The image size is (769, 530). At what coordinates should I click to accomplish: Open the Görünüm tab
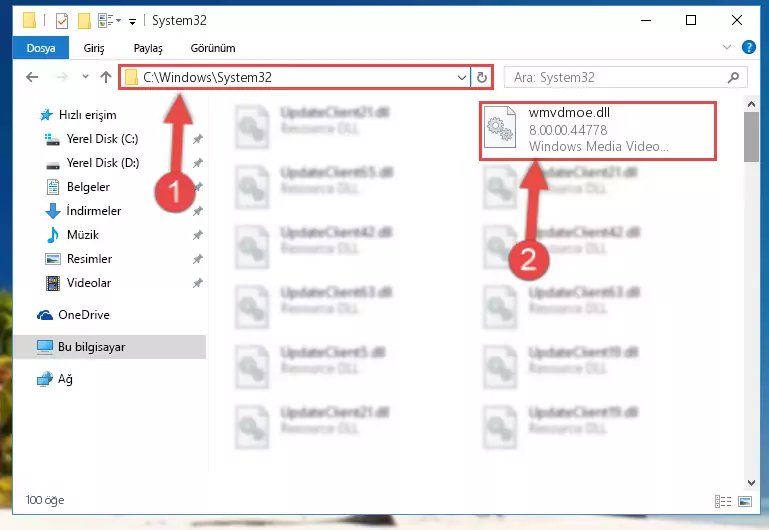click(x=213, y=48)
